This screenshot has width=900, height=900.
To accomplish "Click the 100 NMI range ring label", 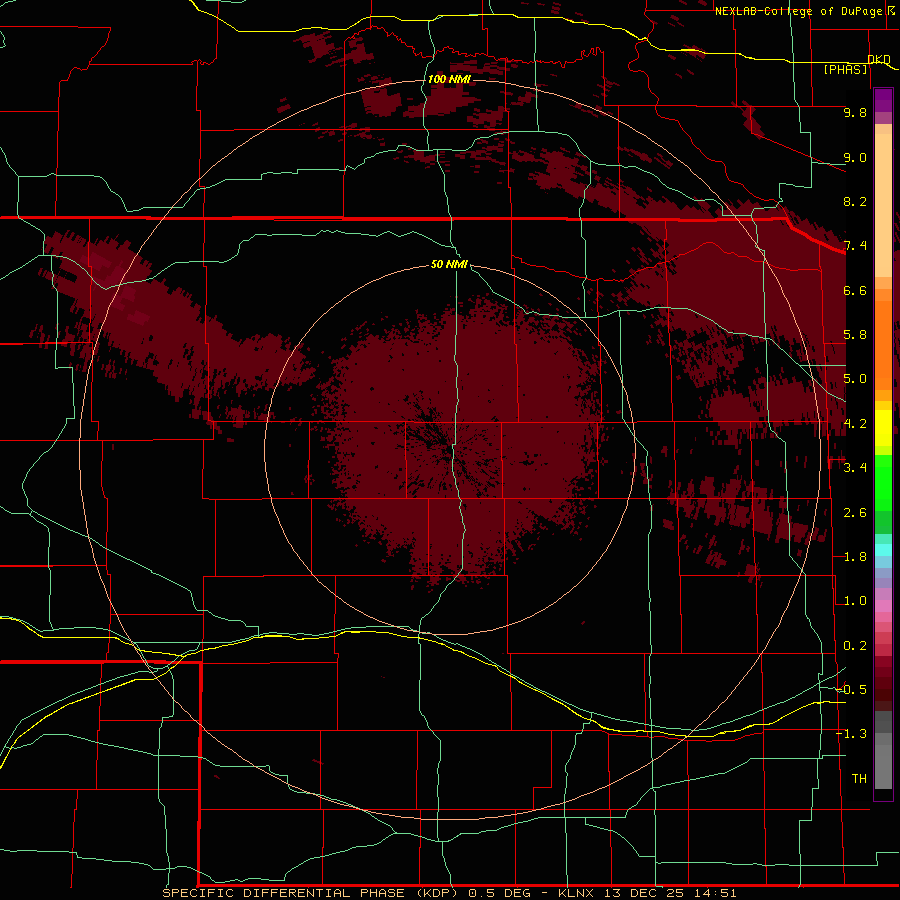I will coord(449,79).
